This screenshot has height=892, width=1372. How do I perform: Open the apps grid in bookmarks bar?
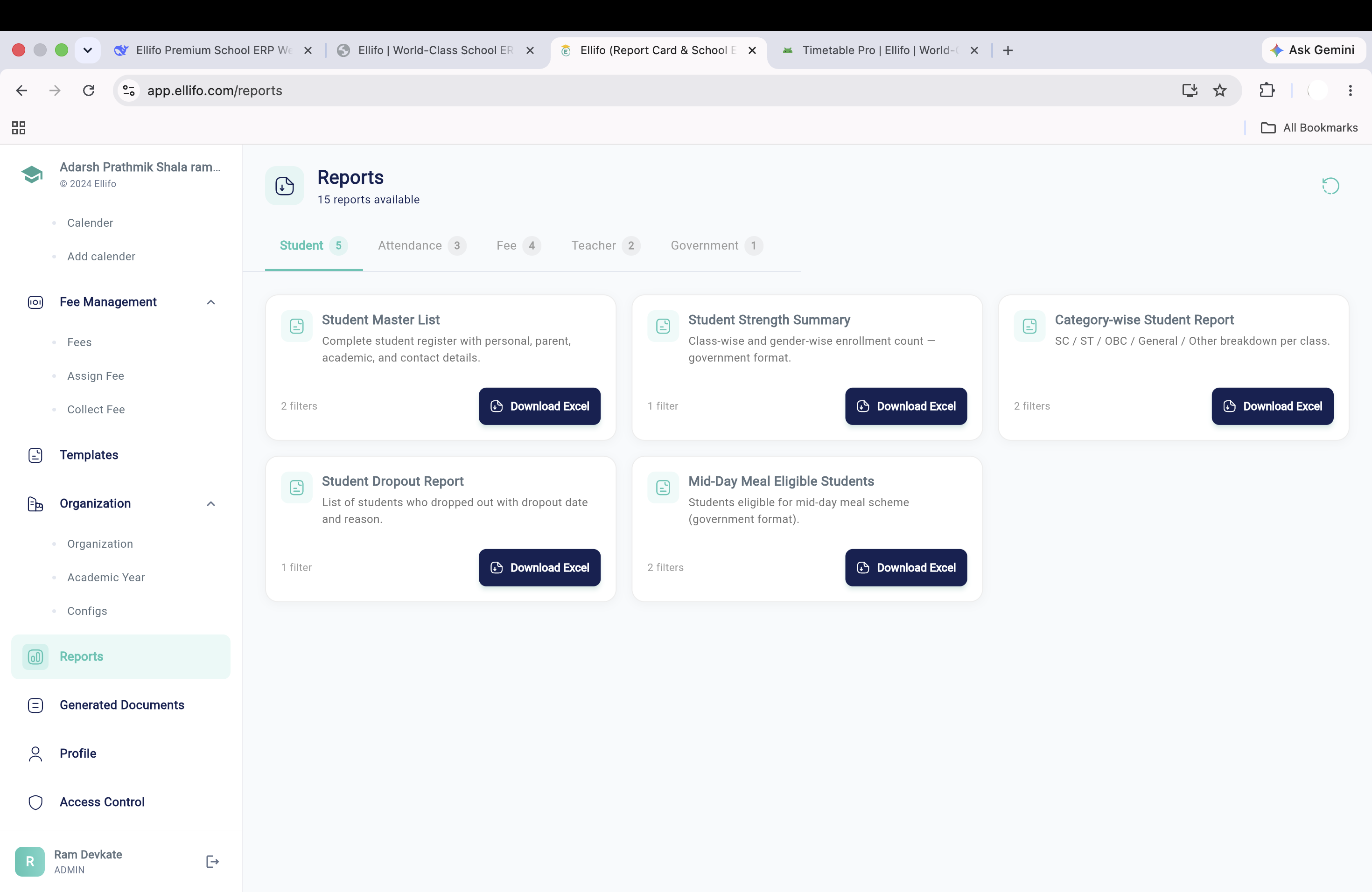coord(19,127)
